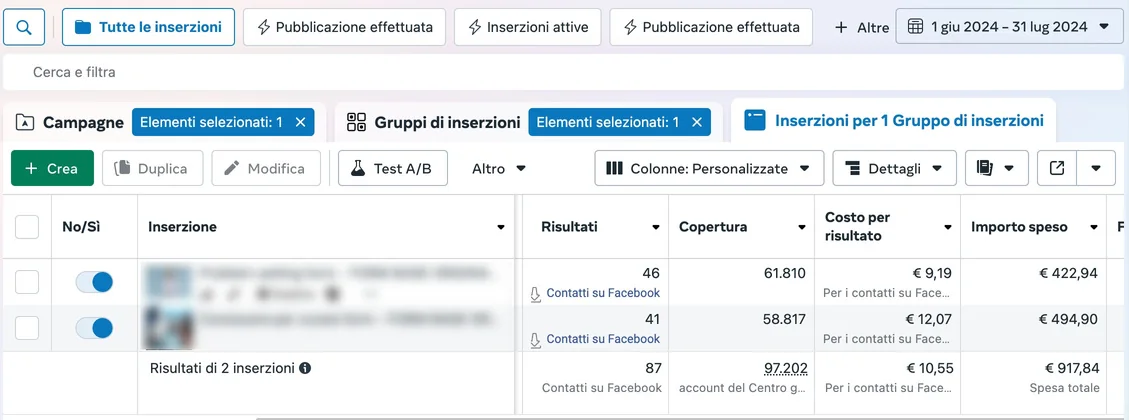Expand the Altro dropdown menu
This screenshot has width=1129, height=420.
click(499, 168)
